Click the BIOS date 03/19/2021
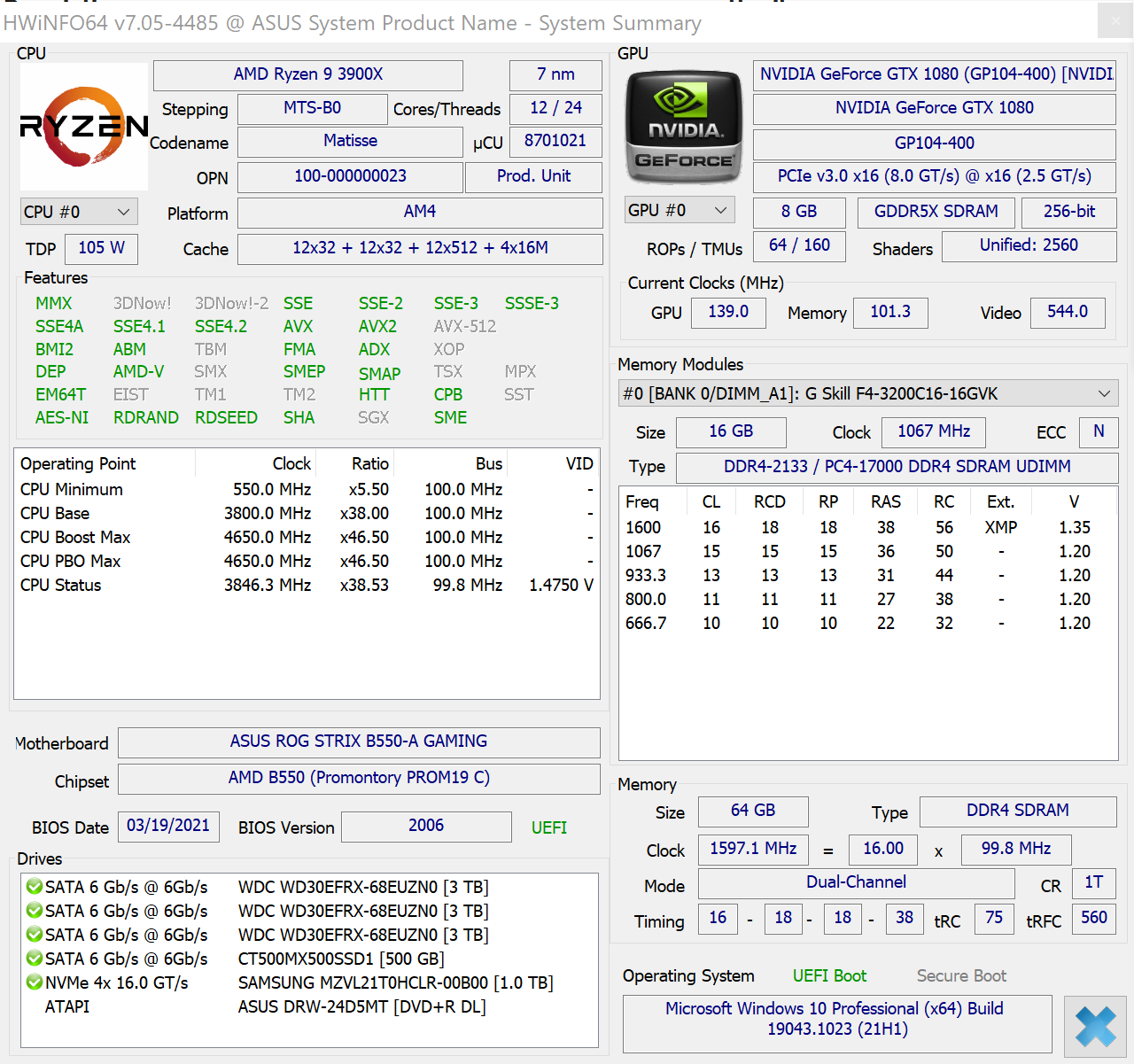The image size is (1134, 1064). [x=168, y=826]
